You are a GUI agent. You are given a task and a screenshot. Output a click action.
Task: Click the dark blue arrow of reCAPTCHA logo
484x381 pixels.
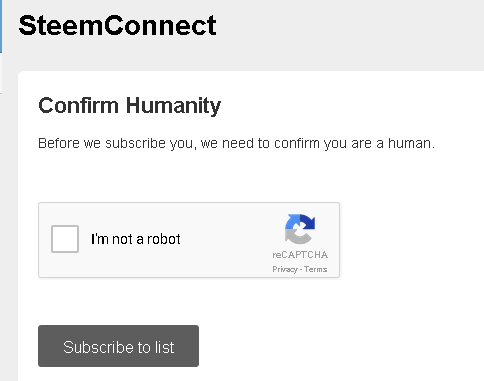tap(308, 222)
